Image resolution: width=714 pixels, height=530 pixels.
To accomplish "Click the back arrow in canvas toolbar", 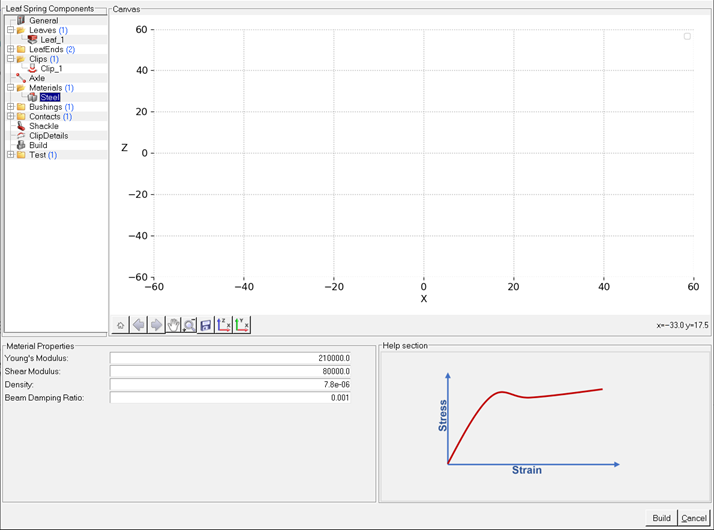I will pyautogui.click(x=139, y=325).
